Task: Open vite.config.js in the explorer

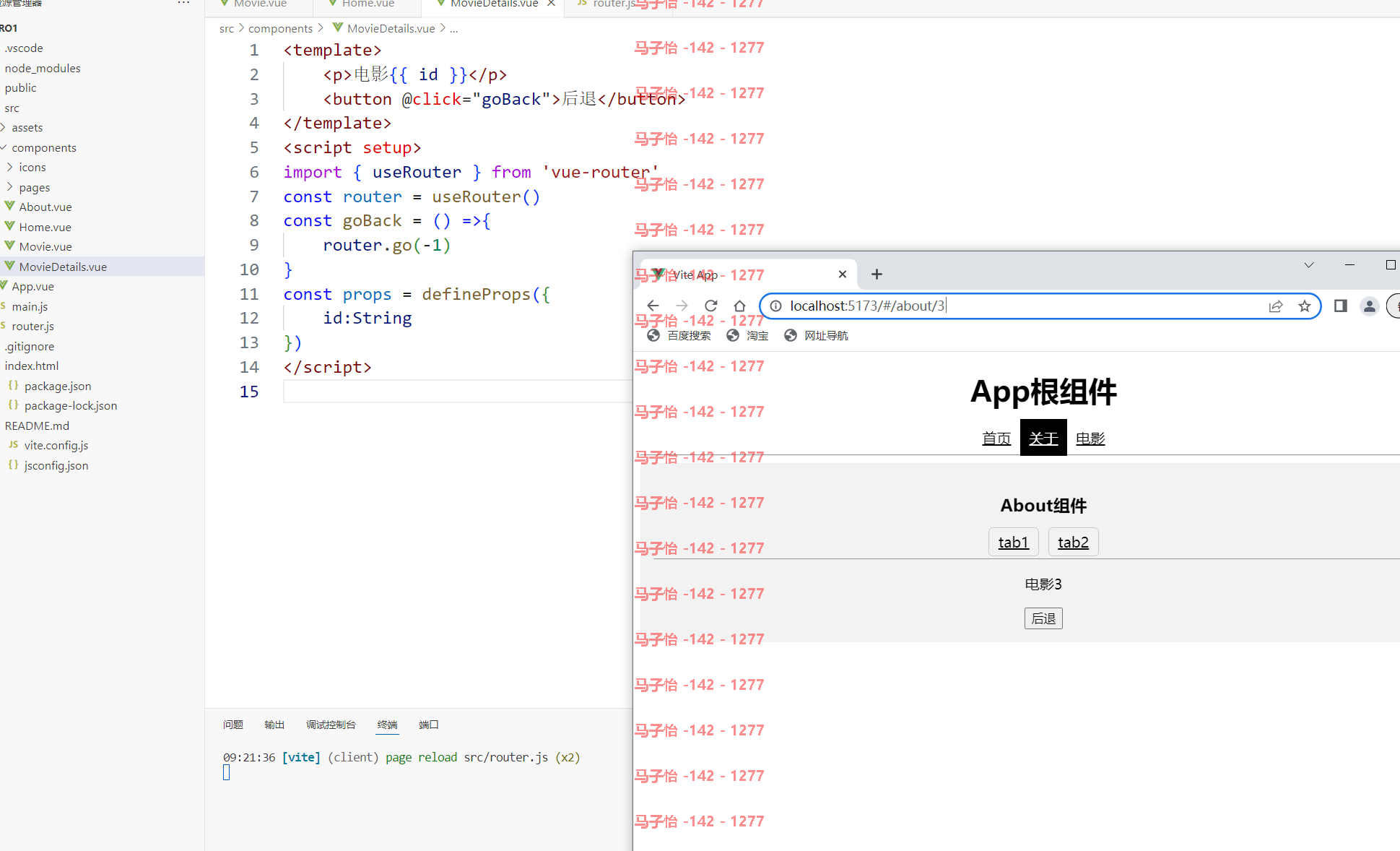Action: [x=56, y=445]
